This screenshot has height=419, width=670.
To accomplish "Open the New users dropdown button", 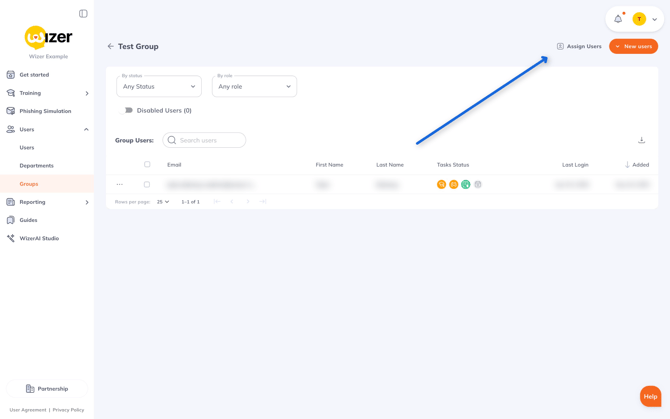I will 633,46.
